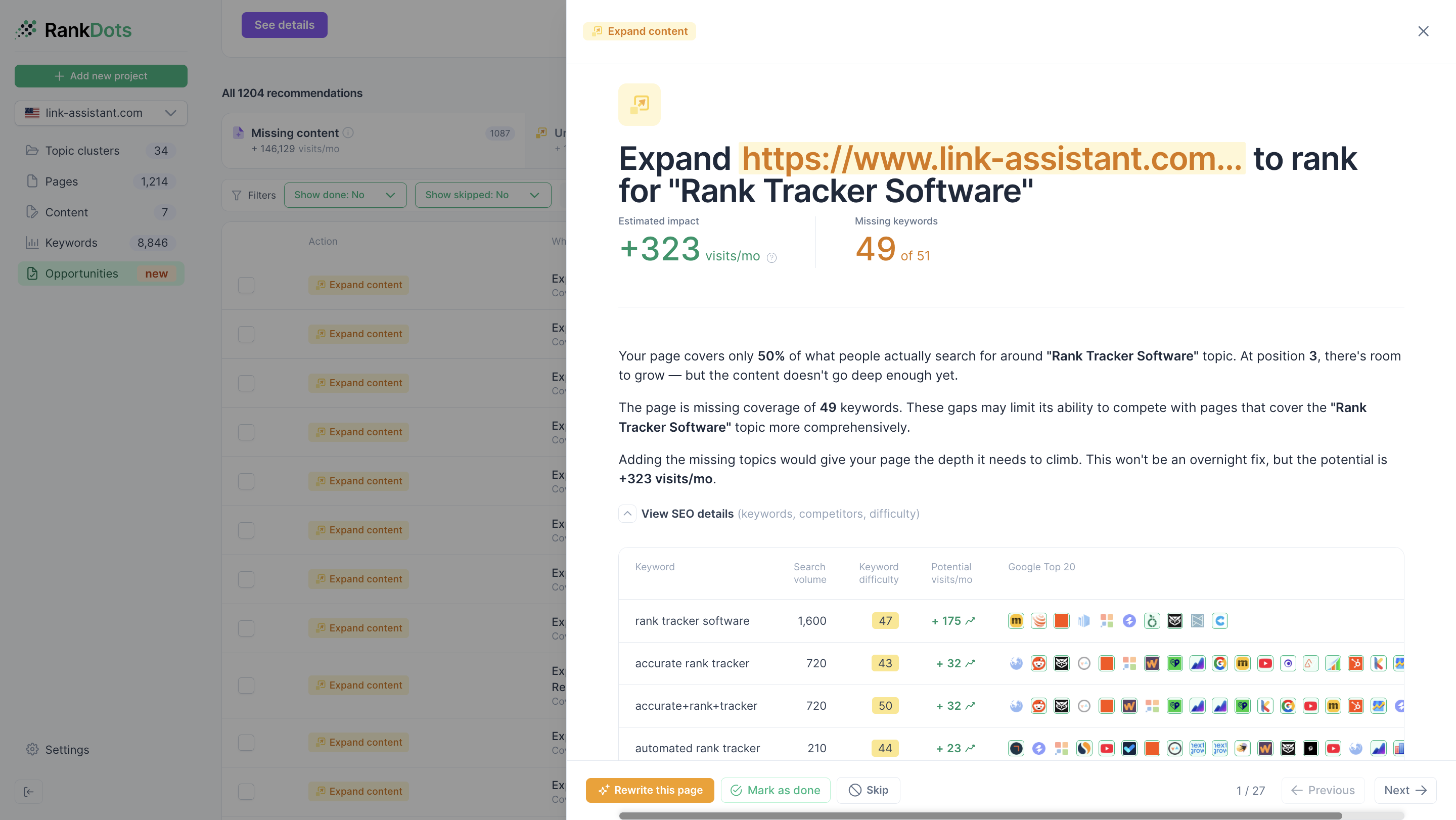The width and height of the screenshot is (1456, 820).
Task: Select the Opportunities menu item
Action: point(101,274)
